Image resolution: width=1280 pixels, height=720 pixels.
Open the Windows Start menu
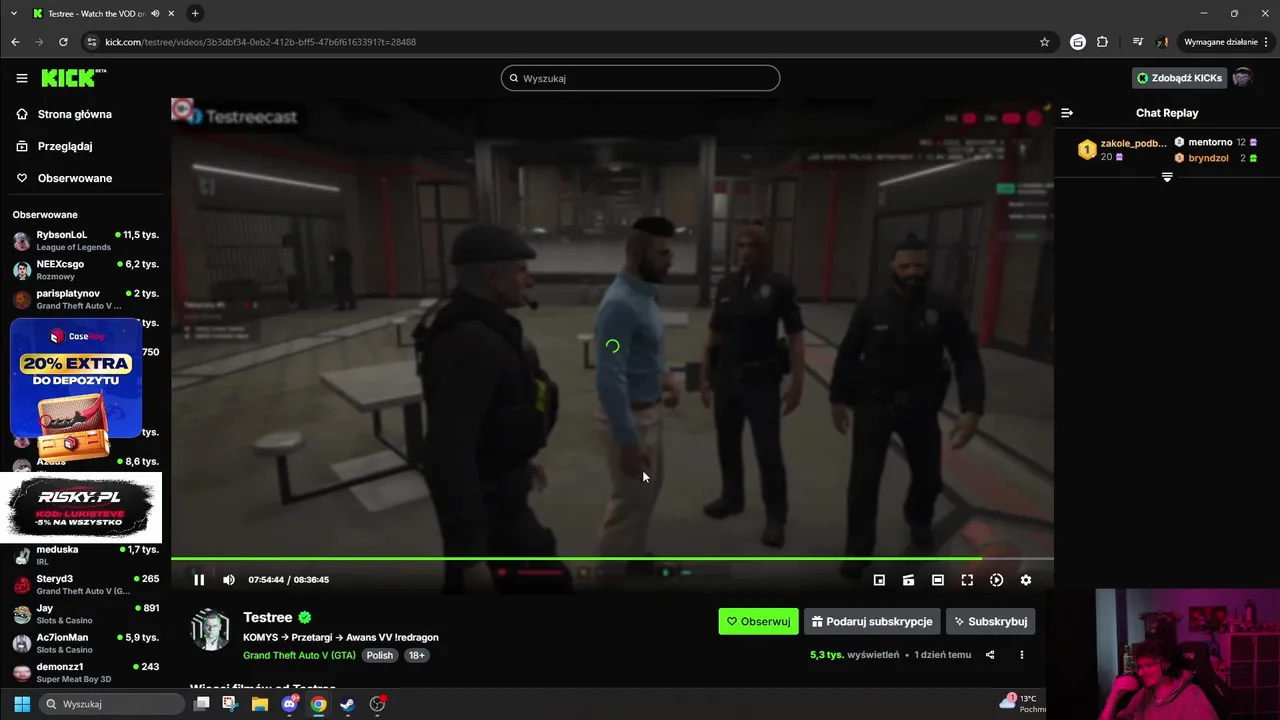point(22,704)
